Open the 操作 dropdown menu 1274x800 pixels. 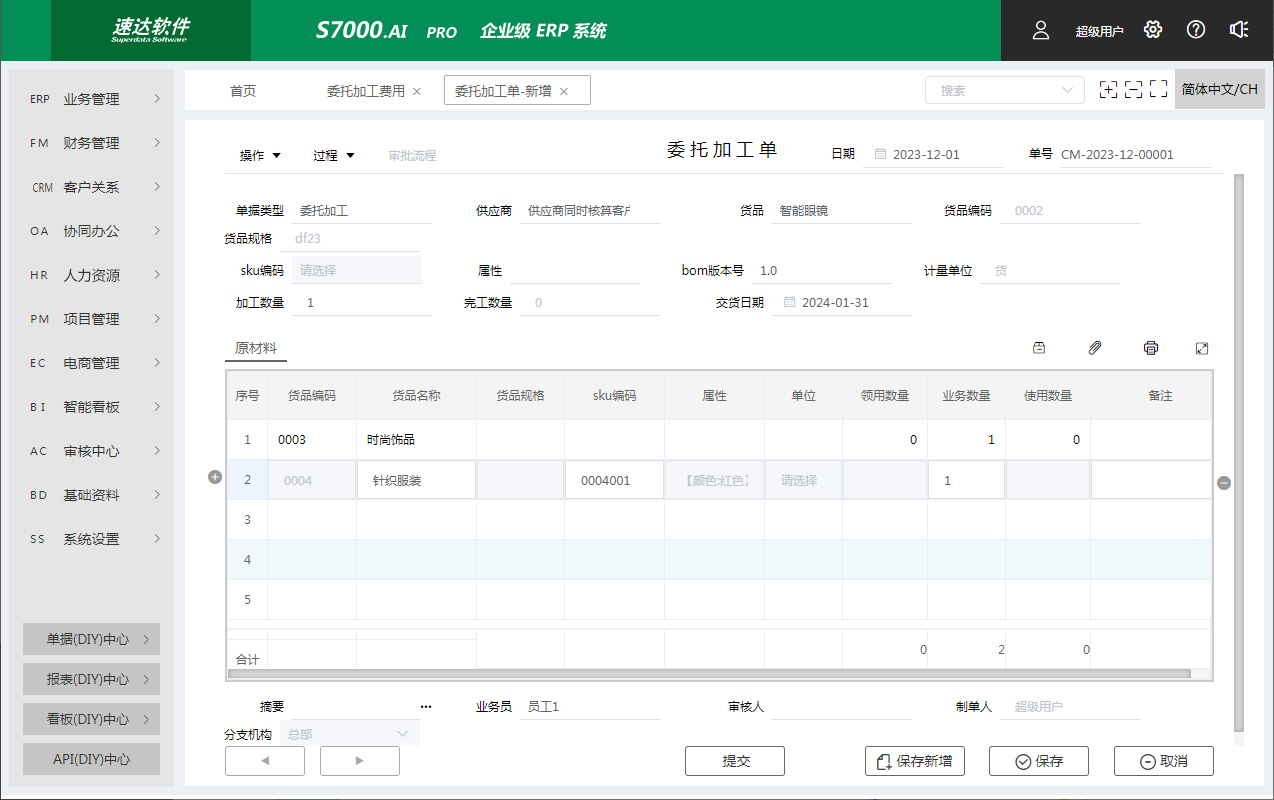(260, 155)
